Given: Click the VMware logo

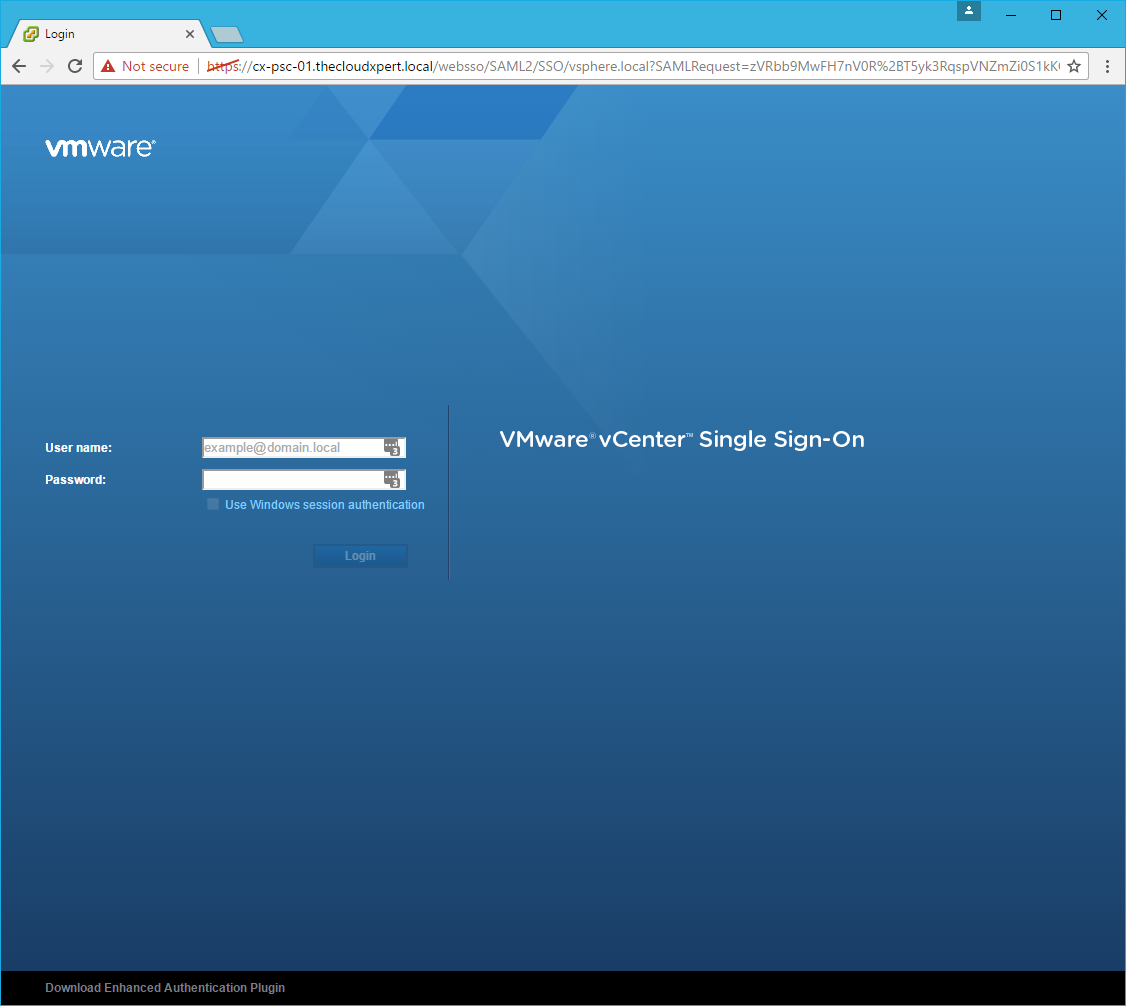Looking at the screenshot, I should click(100, 148).
